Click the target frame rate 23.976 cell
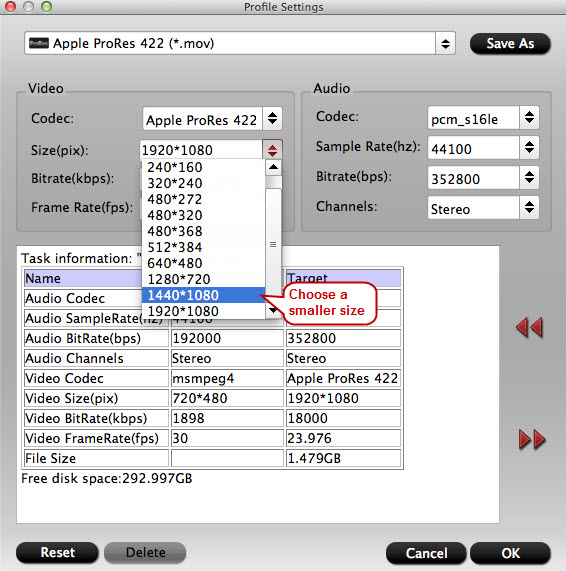This screenshot has height=571, width=566. pyautogui.click(x=343, y=438)
